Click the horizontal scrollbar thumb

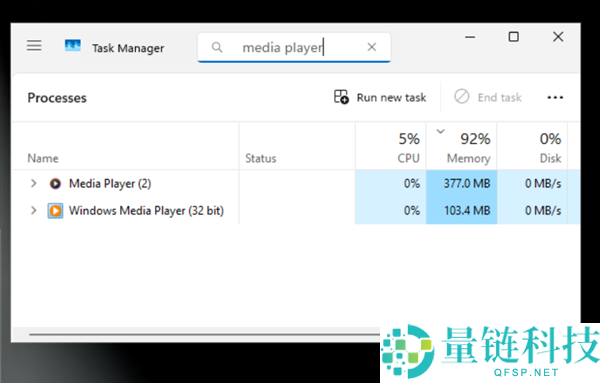[x=205, y=334]
